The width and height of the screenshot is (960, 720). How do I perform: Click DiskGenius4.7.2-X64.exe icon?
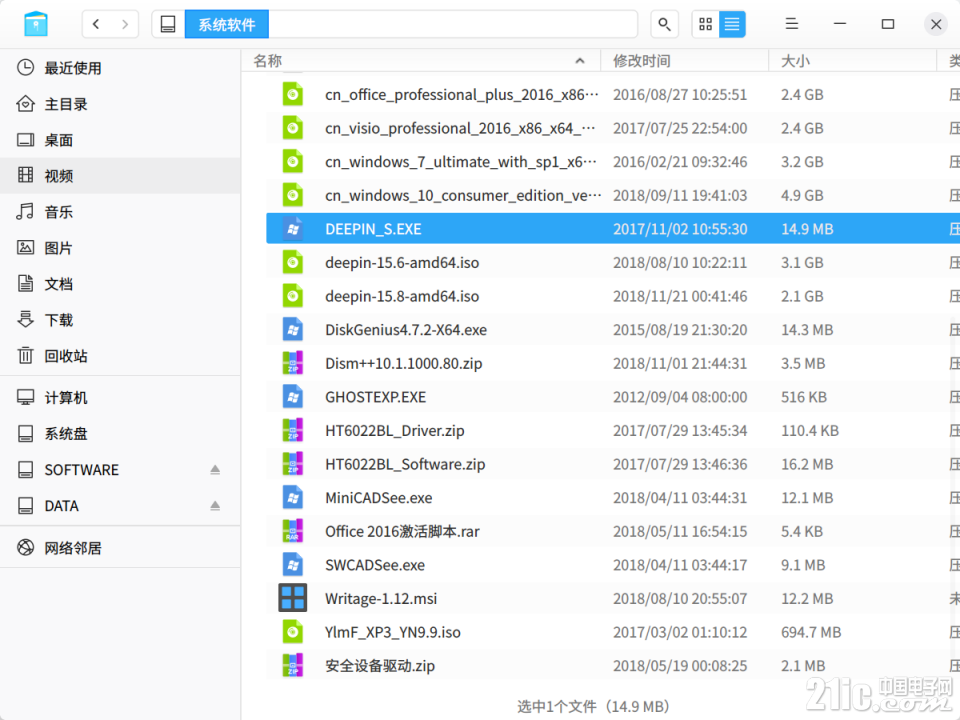click(x=293, y=330)
